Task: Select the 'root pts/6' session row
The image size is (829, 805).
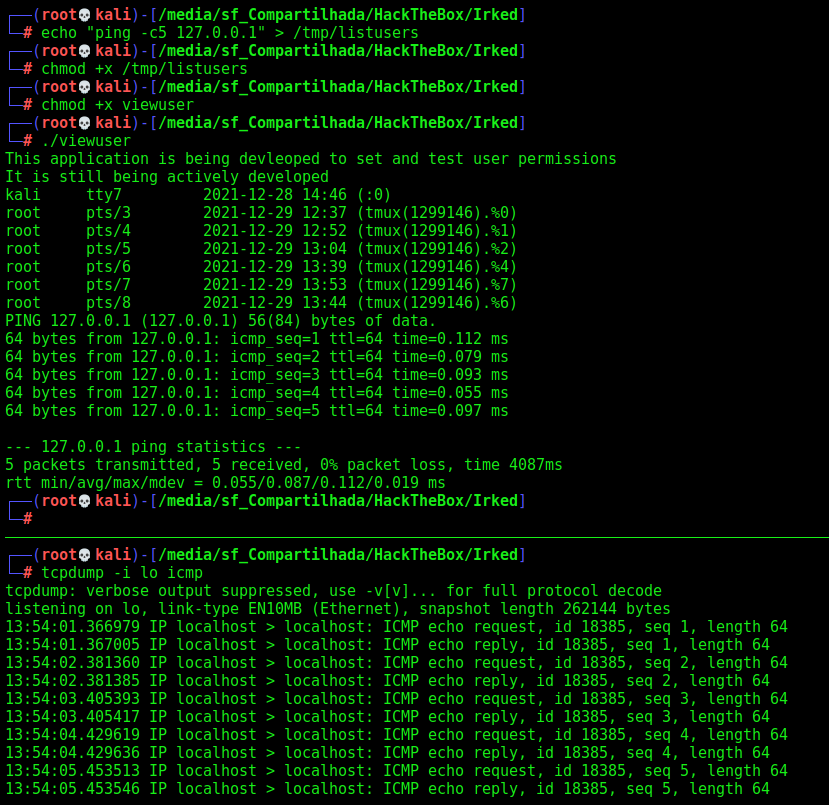Action: (x=261, y=266)
